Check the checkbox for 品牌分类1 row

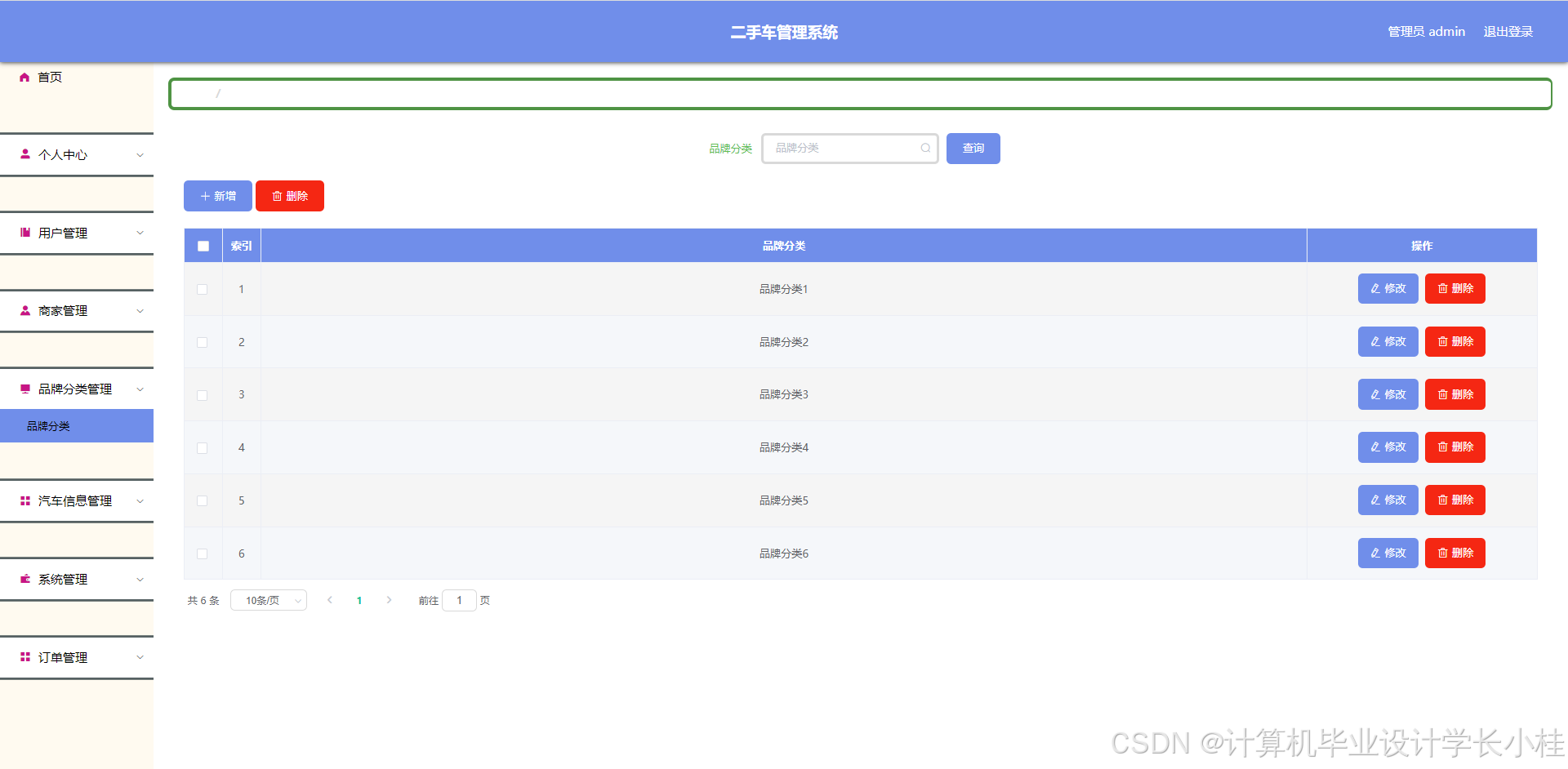click(x=203, y=289)
